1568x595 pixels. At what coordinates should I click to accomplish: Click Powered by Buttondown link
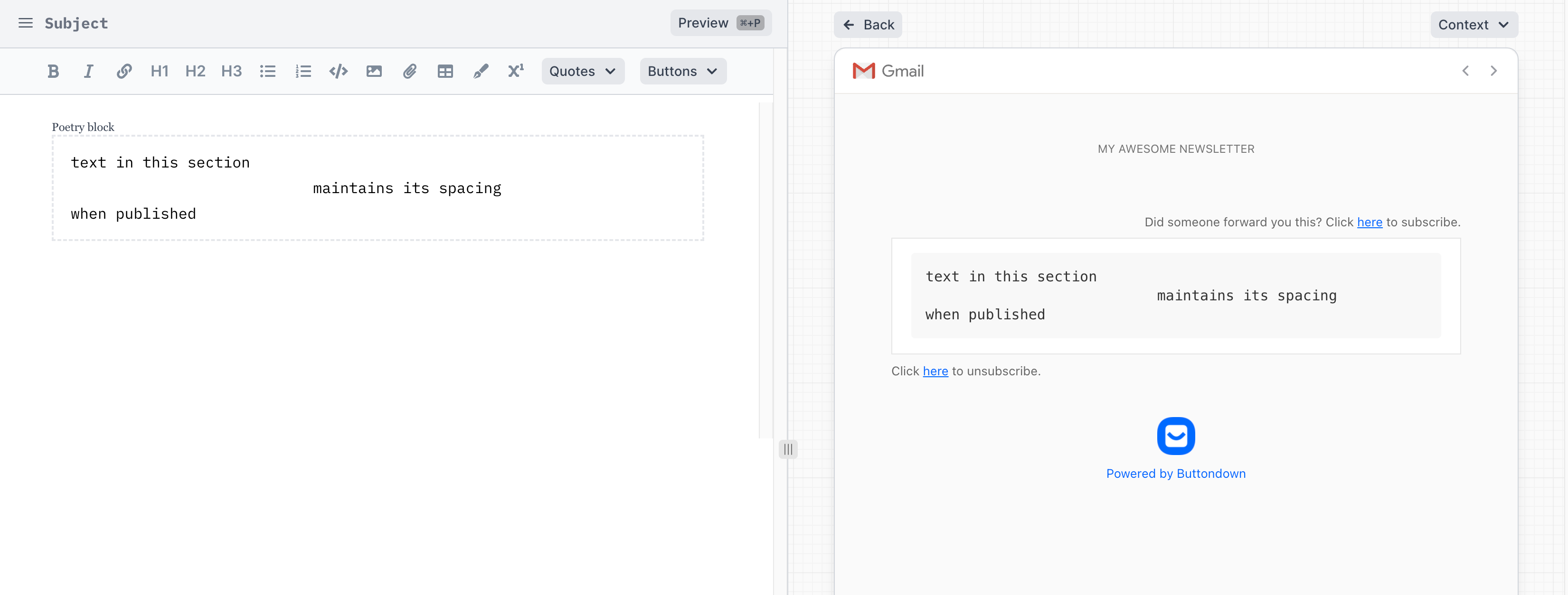pyautogui.click(x=1175, y=474)
